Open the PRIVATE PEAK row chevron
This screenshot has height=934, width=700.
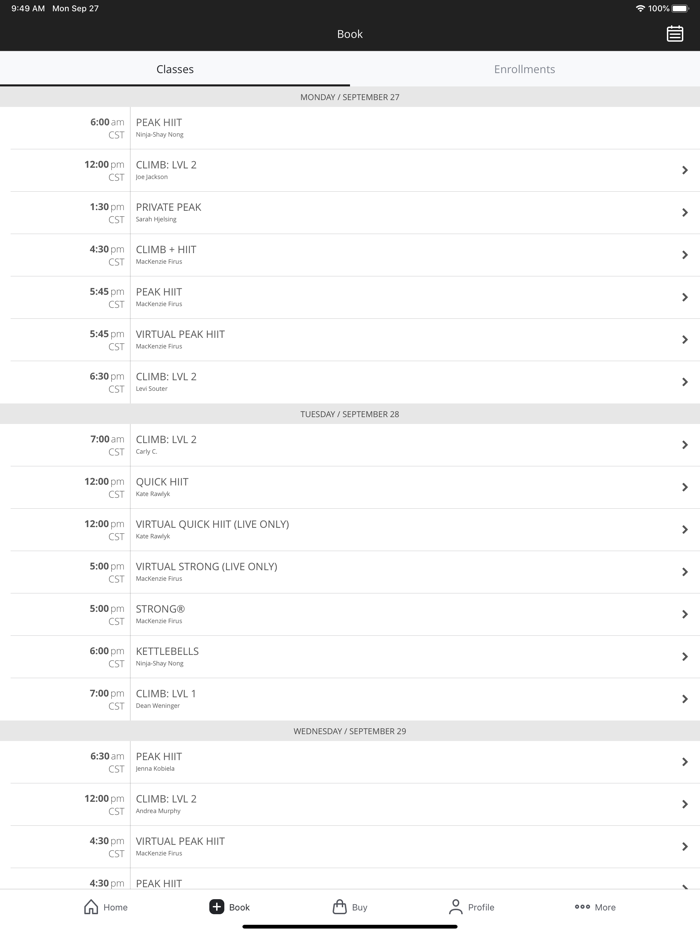click(685, 213)
